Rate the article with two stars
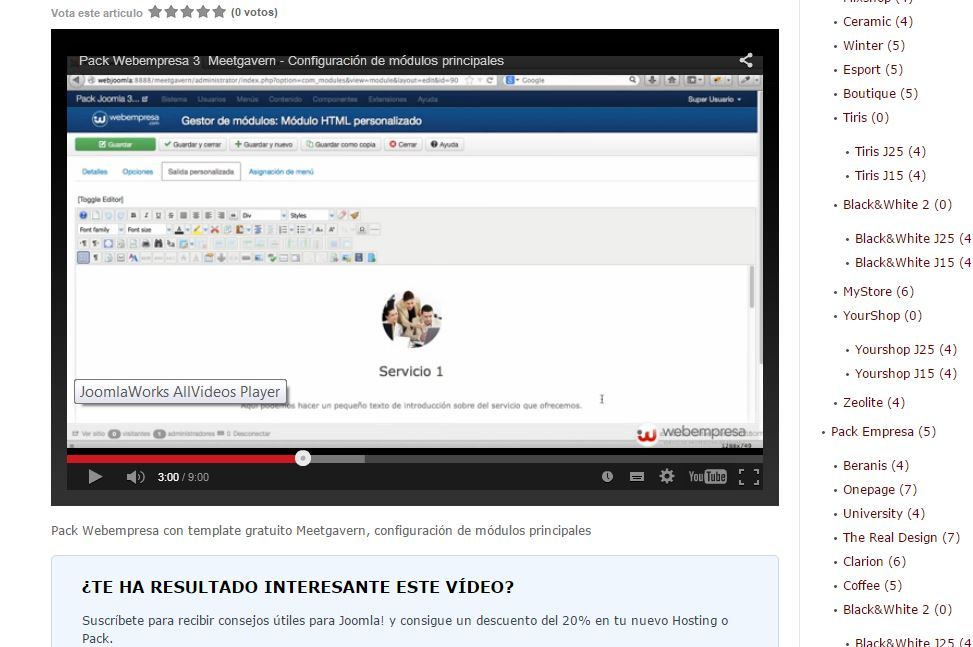The height and width of the screenshot is (647, 973). (171, 12)
